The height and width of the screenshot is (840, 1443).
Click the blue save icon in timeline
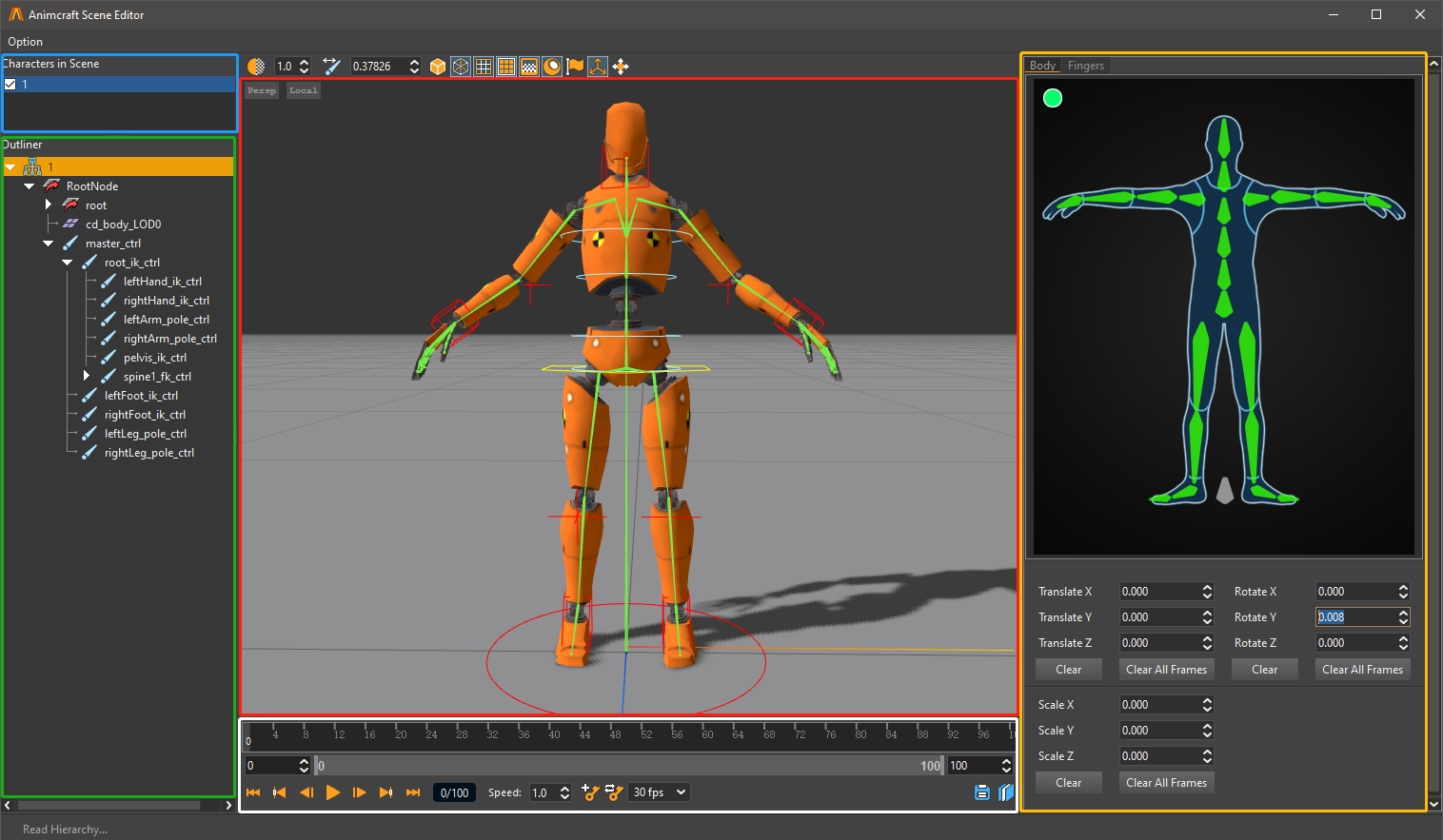[982, 792]
